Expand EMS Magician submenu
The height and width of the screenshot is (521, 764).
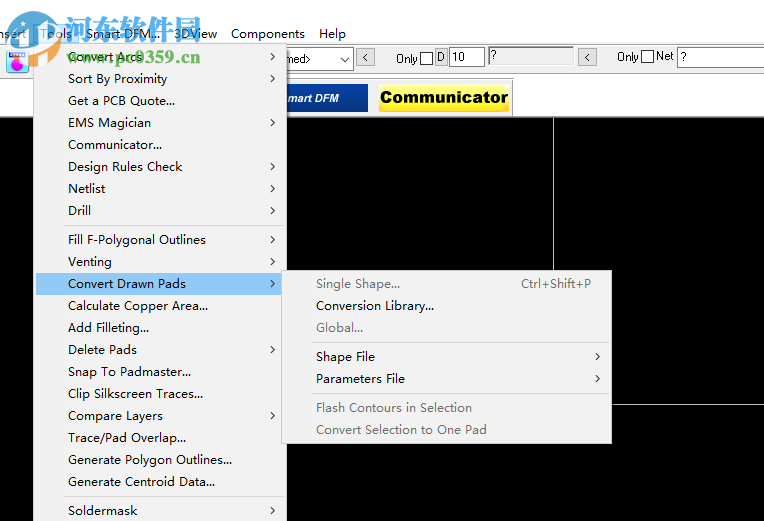(x=160, y=123)
